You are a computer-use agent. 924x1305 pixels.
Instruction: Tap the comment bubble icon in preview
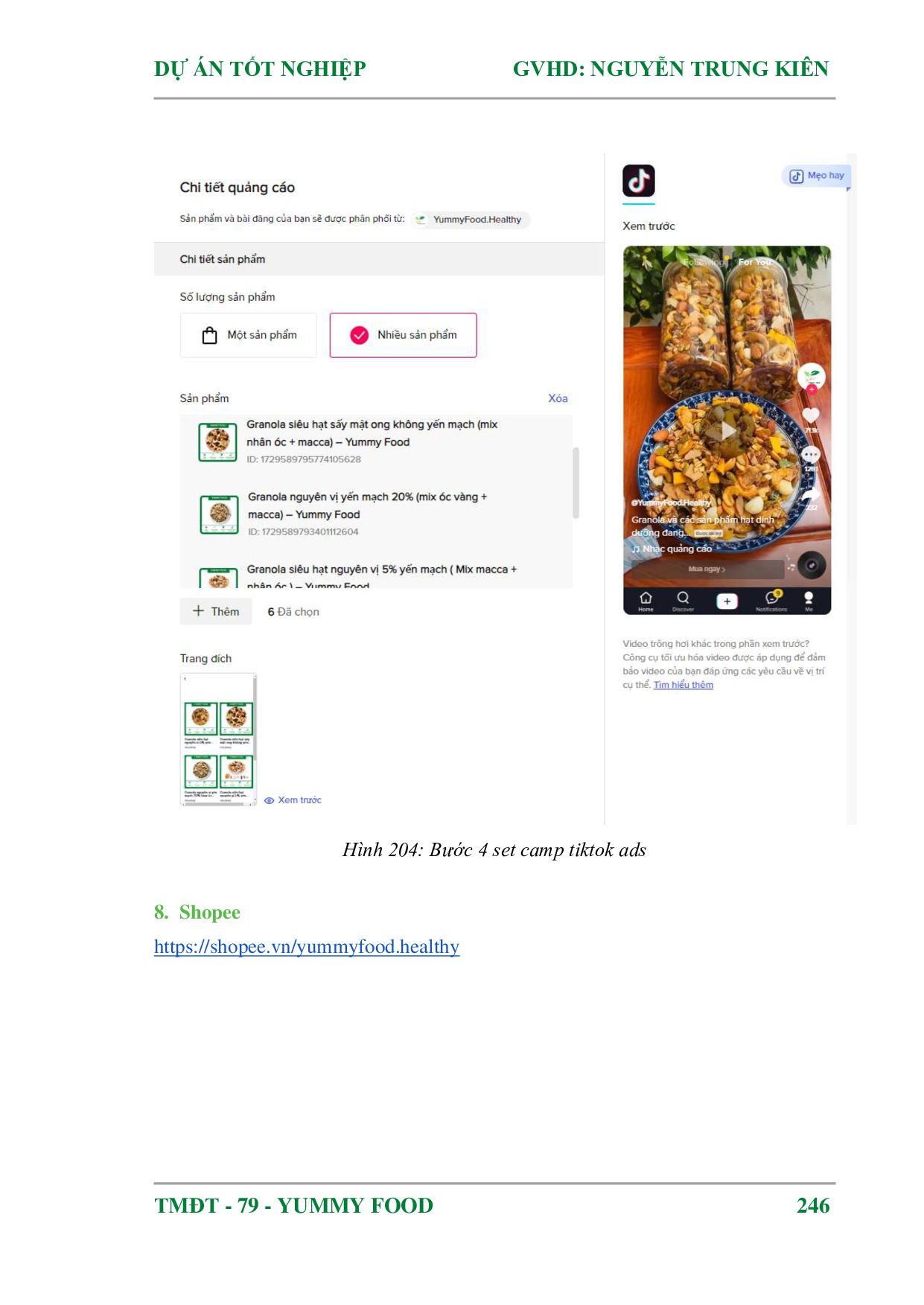tap(811, 454)
